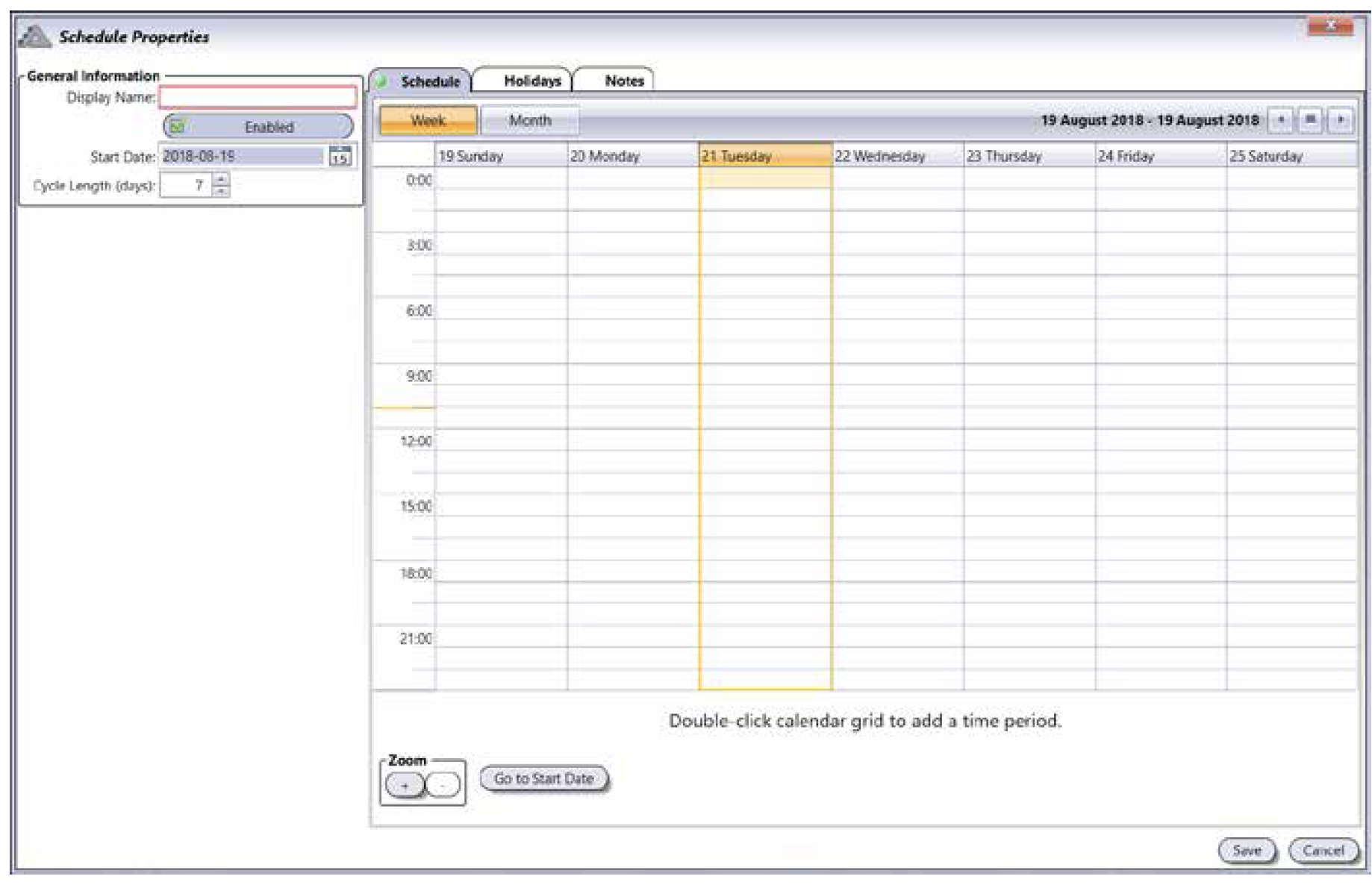1372x885 pixels.
Task: Advance to the next week with right arrow
Action: point(1341,120)
